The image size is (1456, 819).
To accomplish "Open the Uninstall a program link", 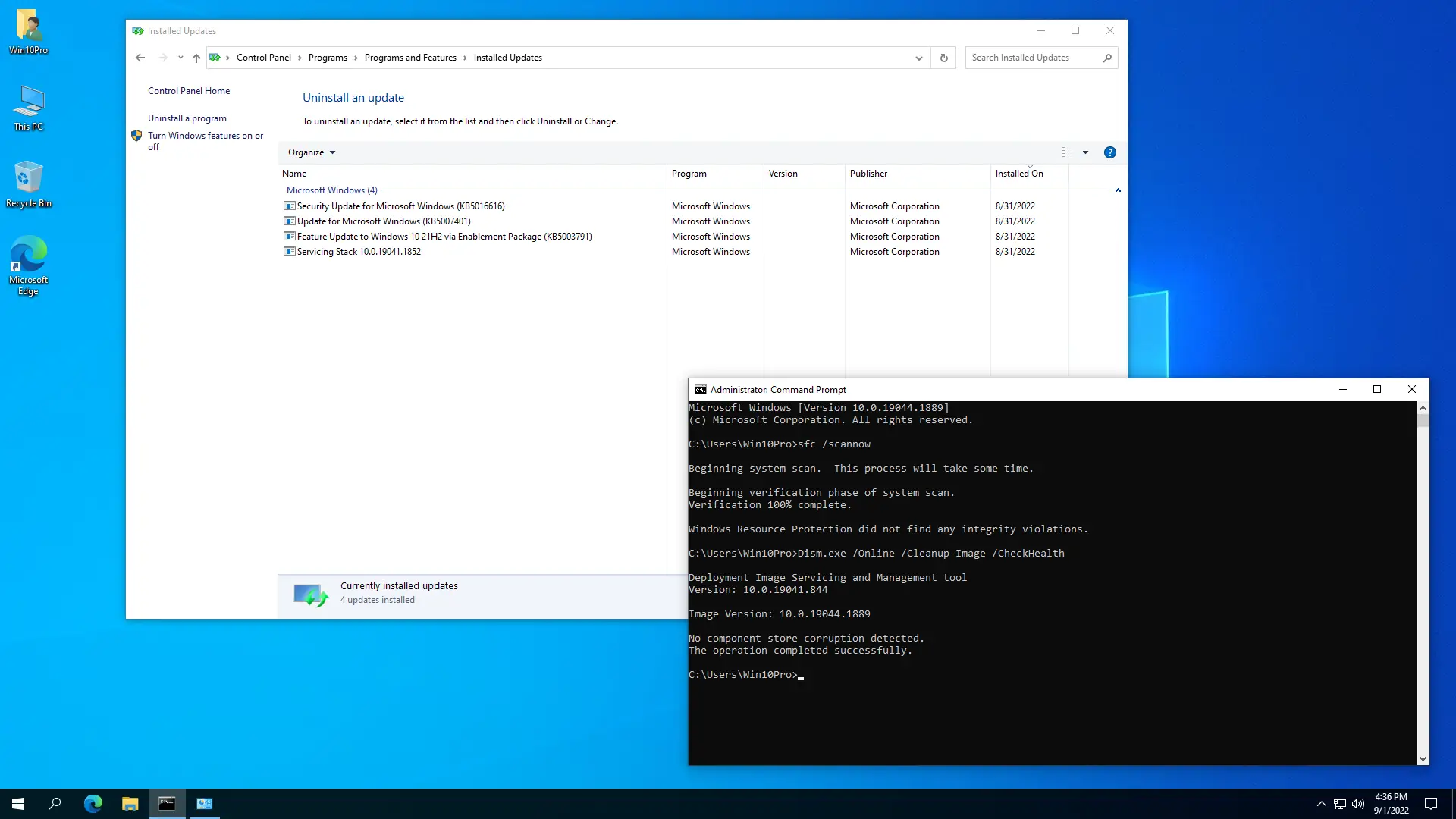I will pyautogui.click(x=187, y=118).
